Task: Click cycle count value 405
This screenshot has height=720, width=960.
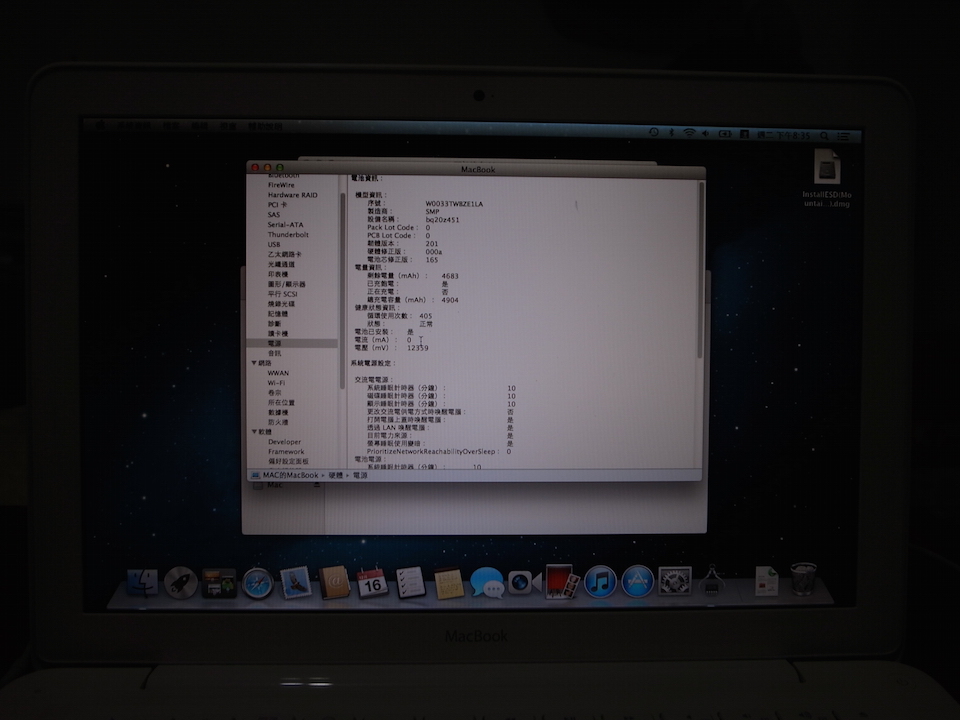Action: pos(425,316)
